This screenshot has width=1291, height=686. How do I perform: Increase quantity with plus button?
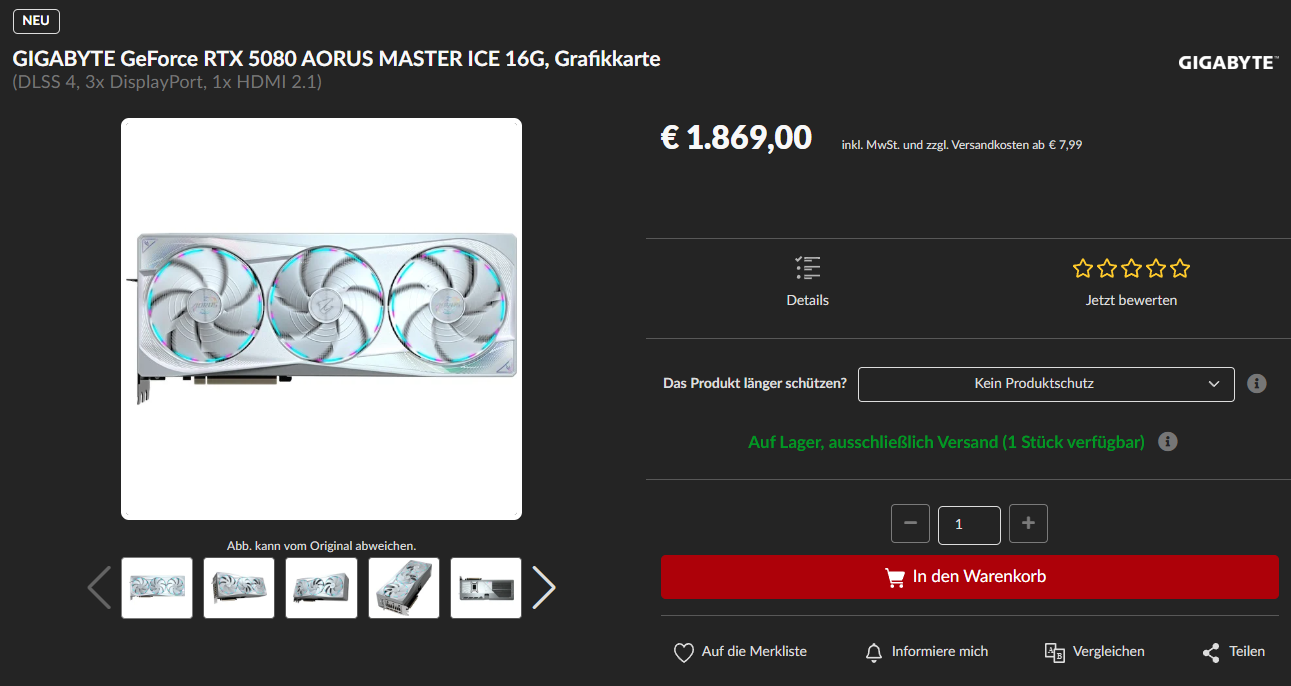tap(1028, 524)
